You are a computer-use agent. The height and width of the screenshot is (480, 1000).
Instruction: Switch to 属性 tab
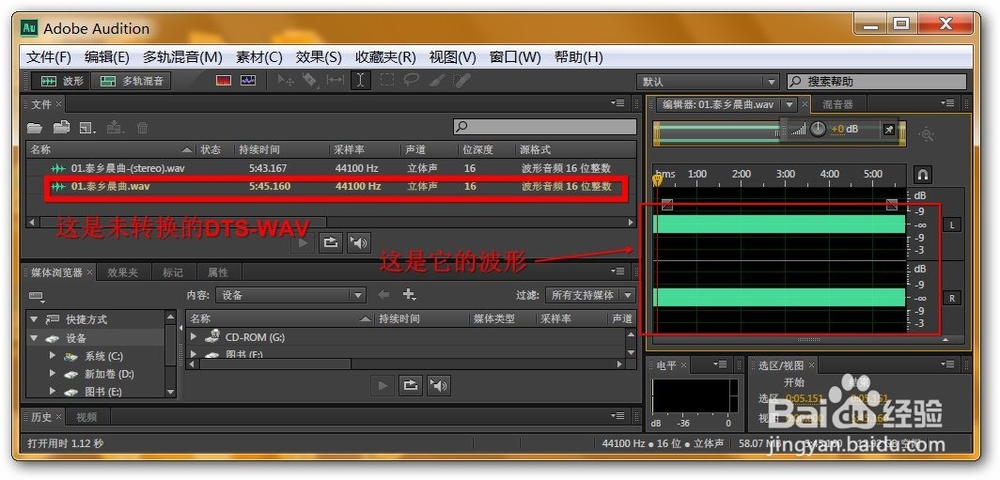(217, 272)
